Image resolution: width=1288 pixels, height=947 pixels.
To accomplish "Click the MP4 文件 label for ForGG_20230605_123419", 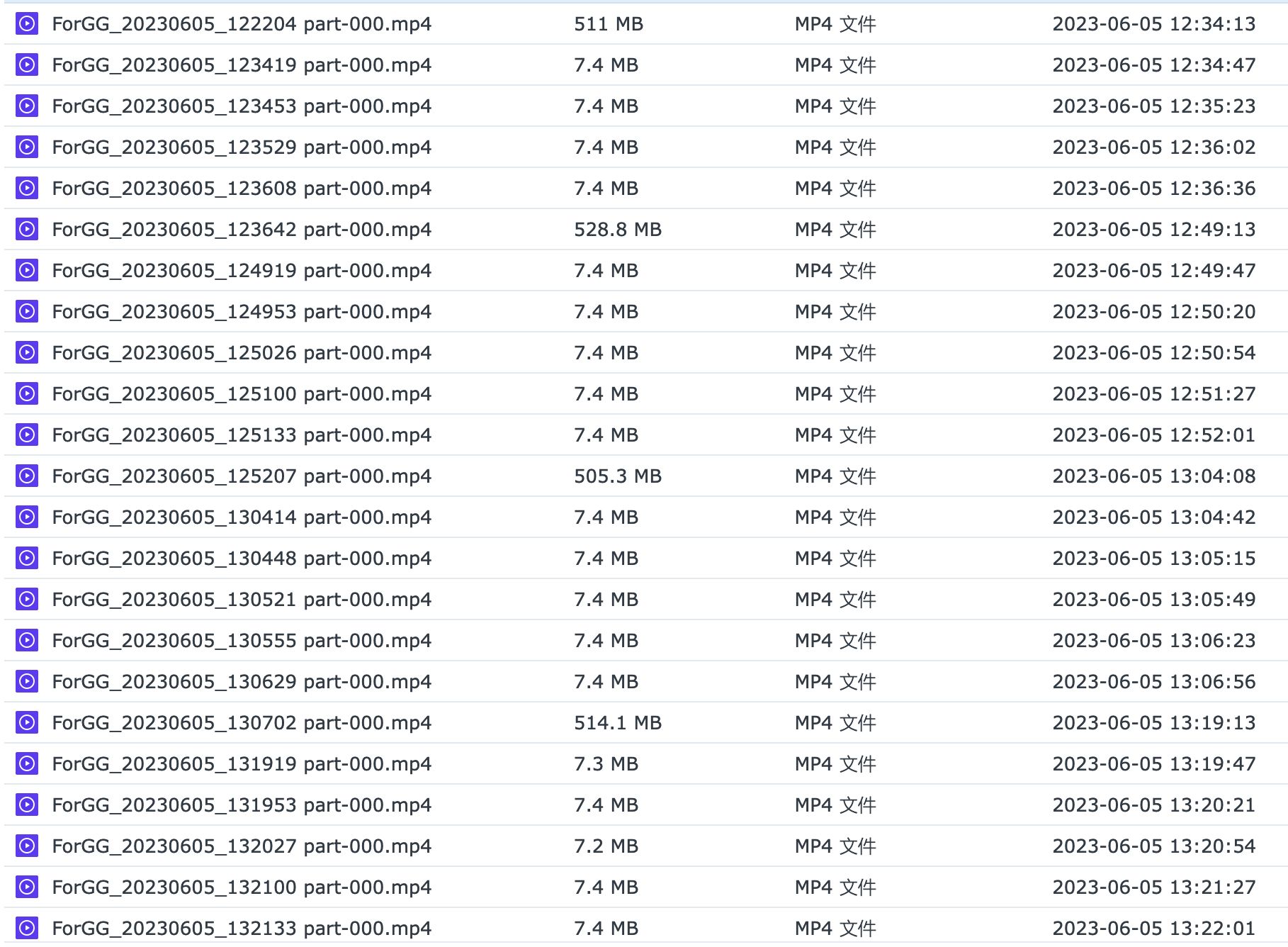I will (x=835, y=65).
